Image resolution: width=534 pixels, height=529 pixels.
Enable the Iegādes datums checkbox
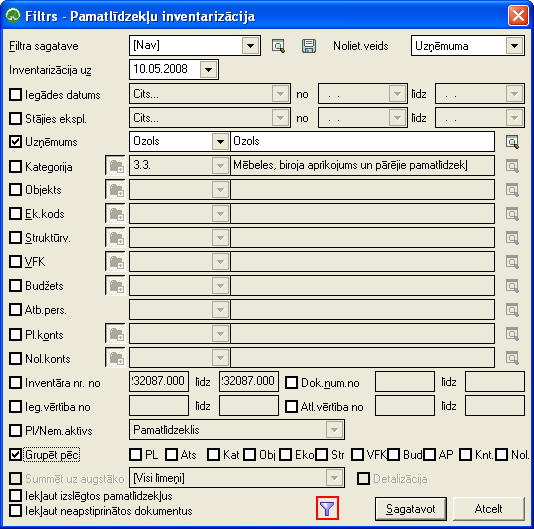point(15,94)
